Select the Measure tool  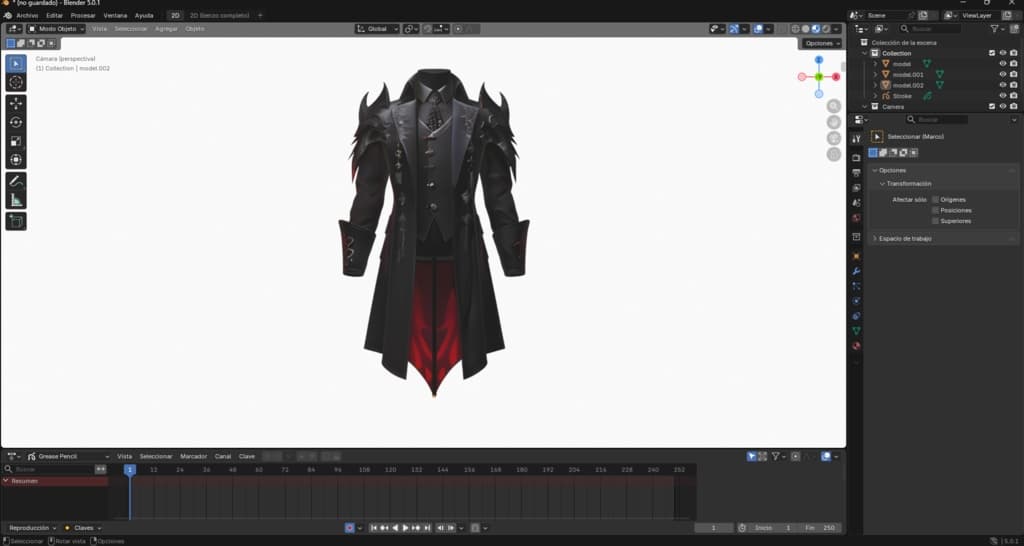16,200
